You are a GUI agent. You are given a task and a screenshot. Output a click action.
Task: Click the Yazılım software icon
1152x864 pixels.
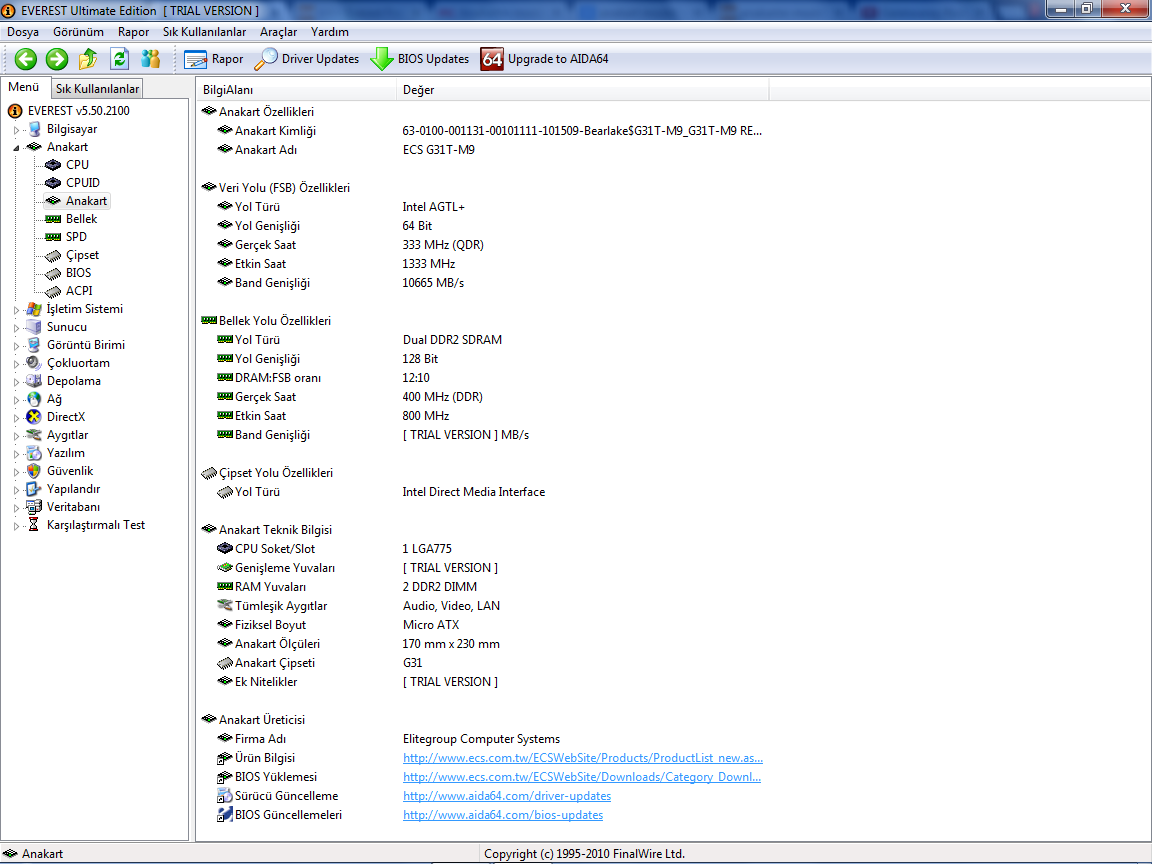[x=34, y=453]
